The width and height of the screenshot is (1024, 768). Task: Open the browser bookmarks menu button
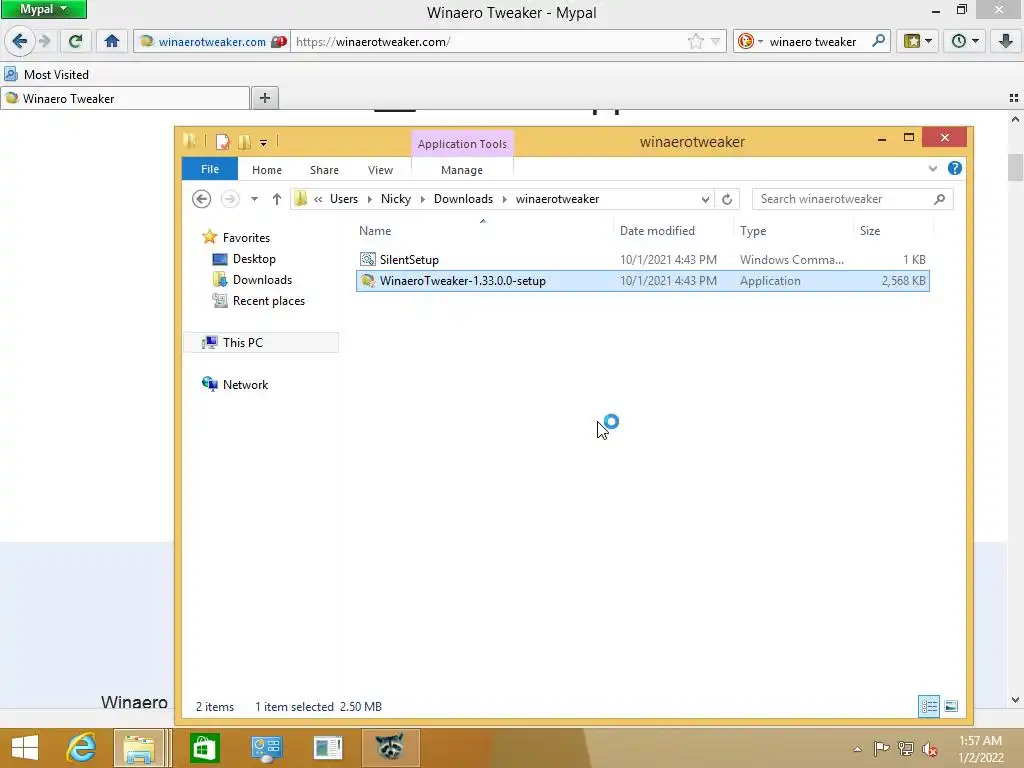(x=918, y=42)
